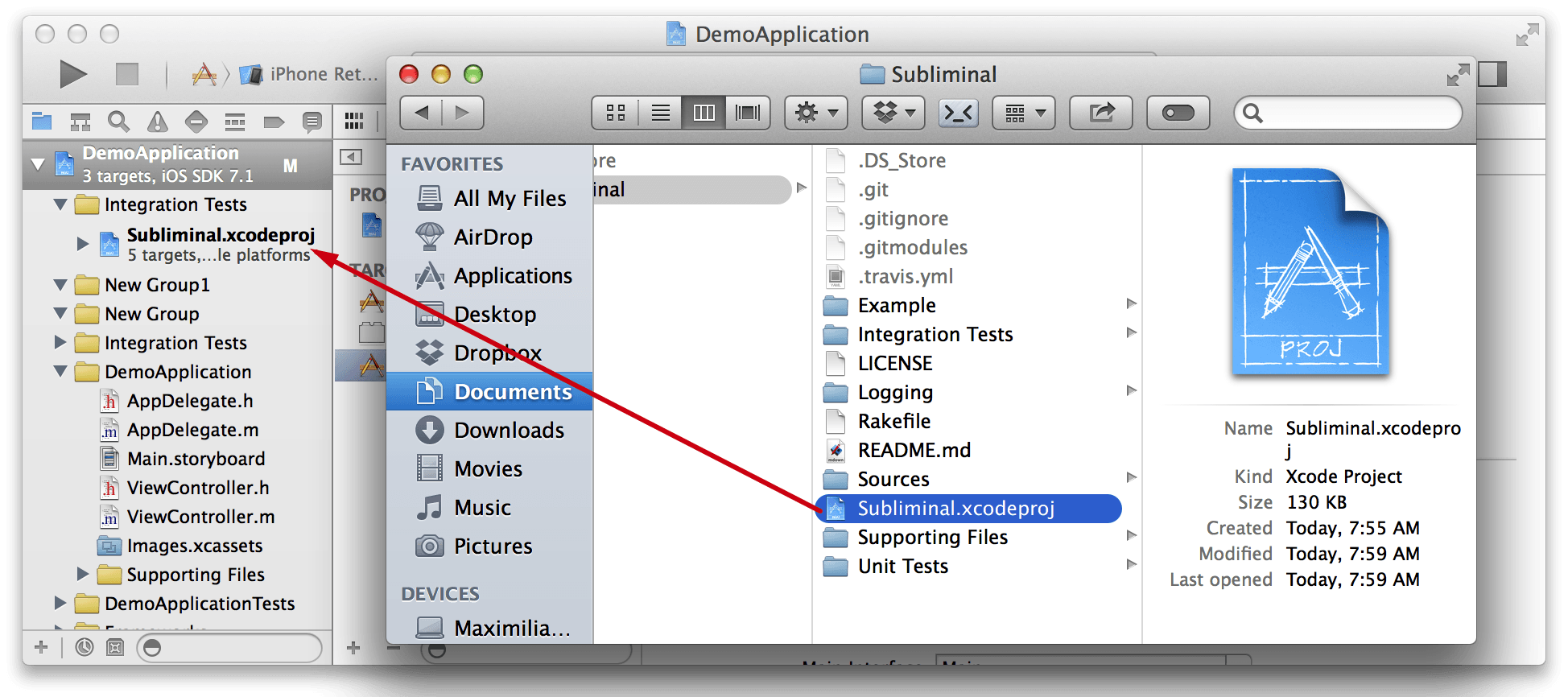
Task: Select the README.md file
Action: 914,450
